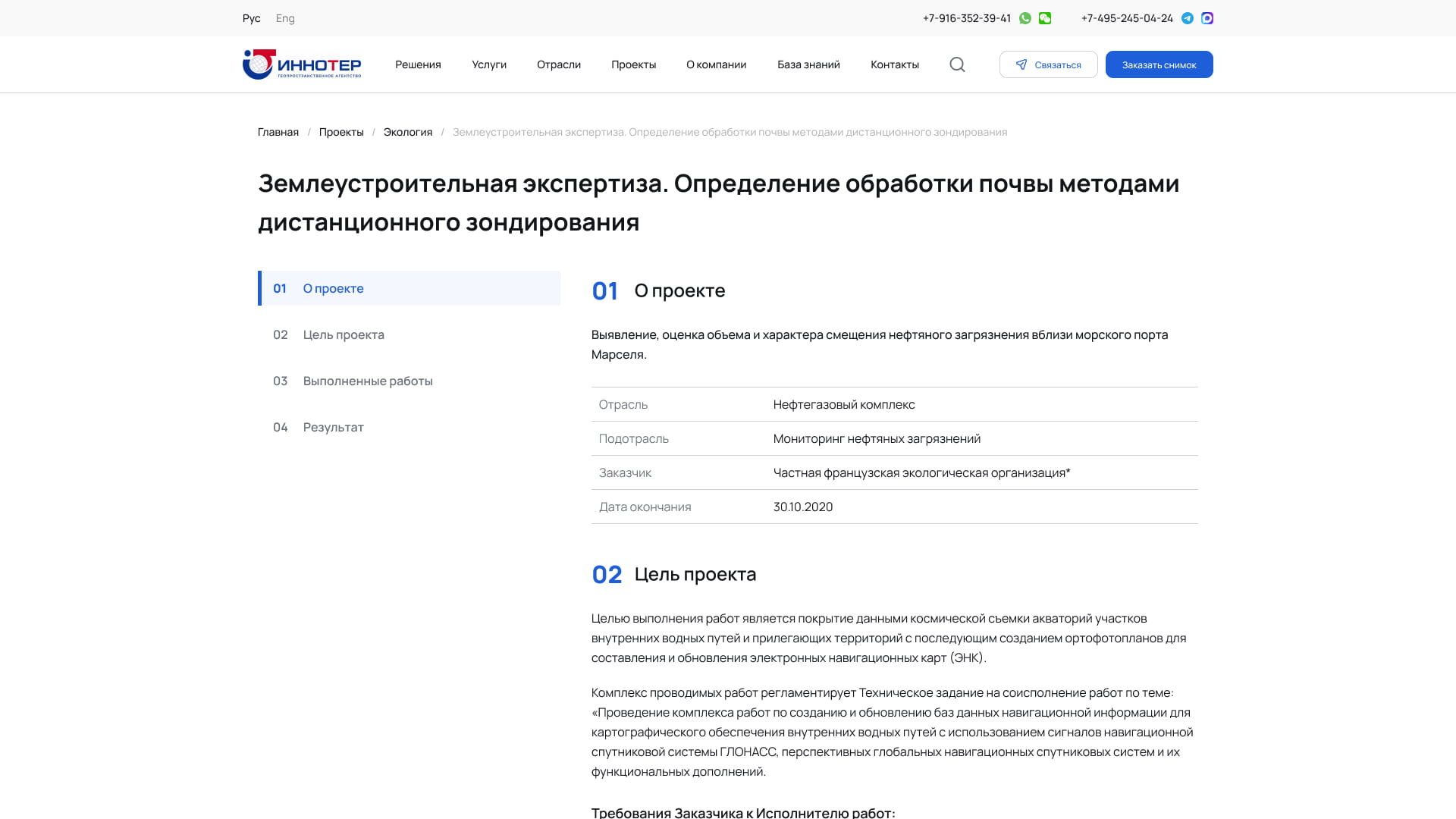This screenshot has width=1456, height=819.
Task: Click the value Нефтегазовый комплекс
Action: coord(844,404)
